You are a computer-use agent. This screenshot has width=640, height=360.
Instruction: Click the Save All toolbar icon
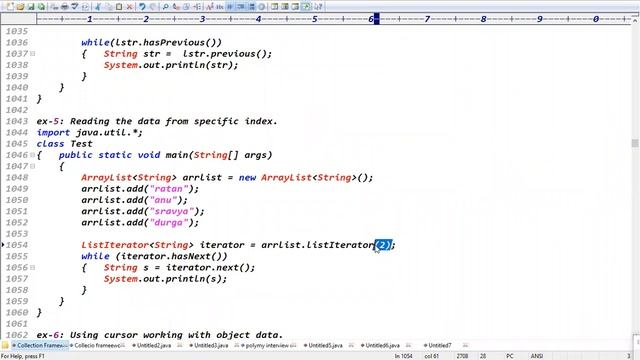(41, 7)
